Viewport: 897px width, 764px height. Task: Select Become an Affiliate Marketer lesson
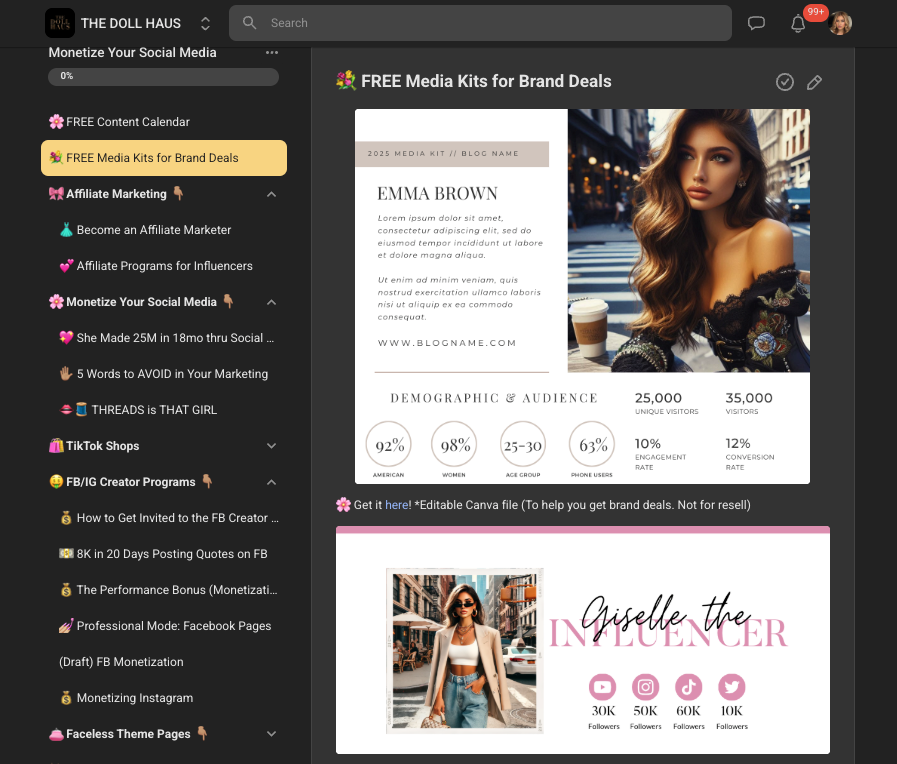pyautogui.click(x=153, y=230)
